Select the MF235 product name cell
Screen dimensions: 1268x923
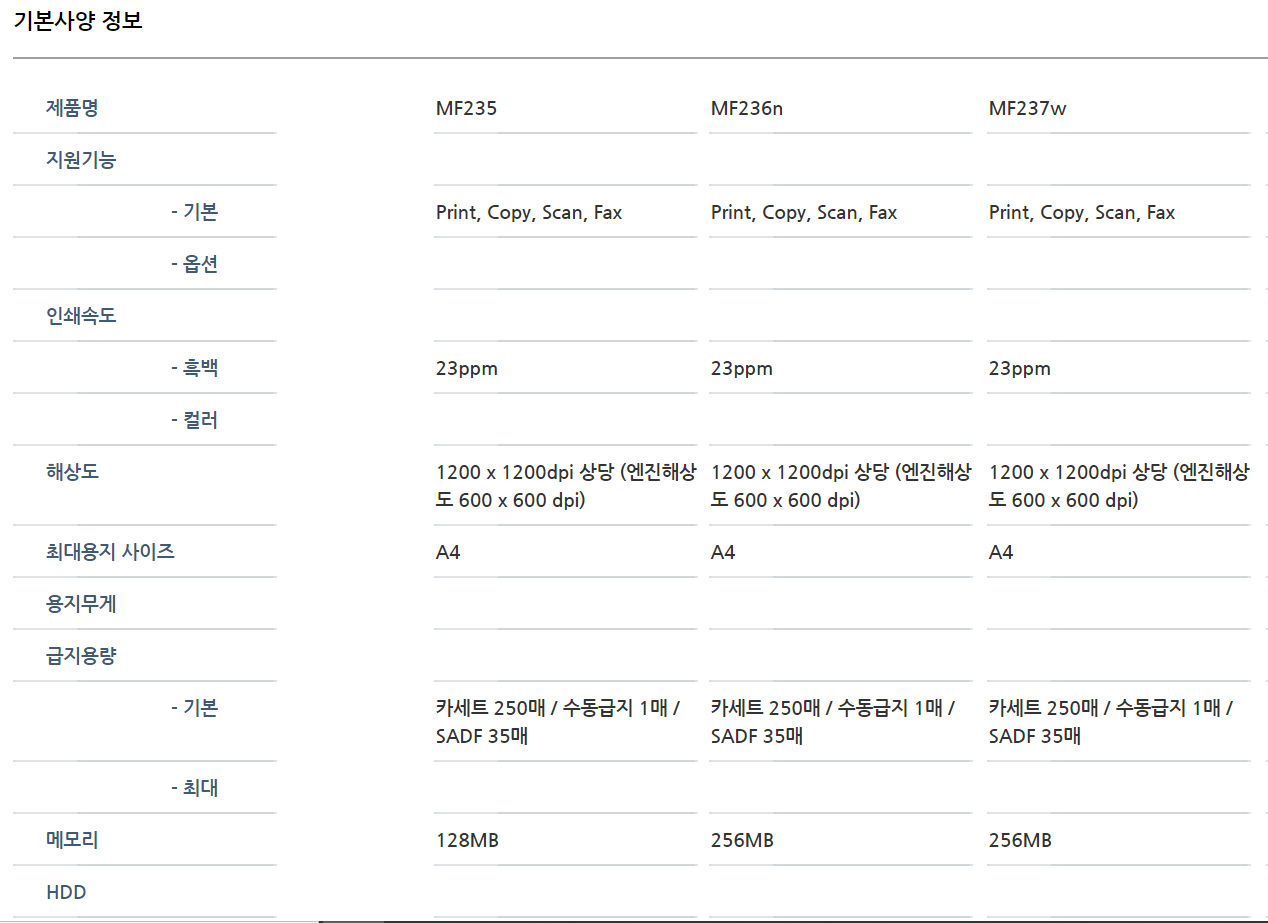coord(466,108)
